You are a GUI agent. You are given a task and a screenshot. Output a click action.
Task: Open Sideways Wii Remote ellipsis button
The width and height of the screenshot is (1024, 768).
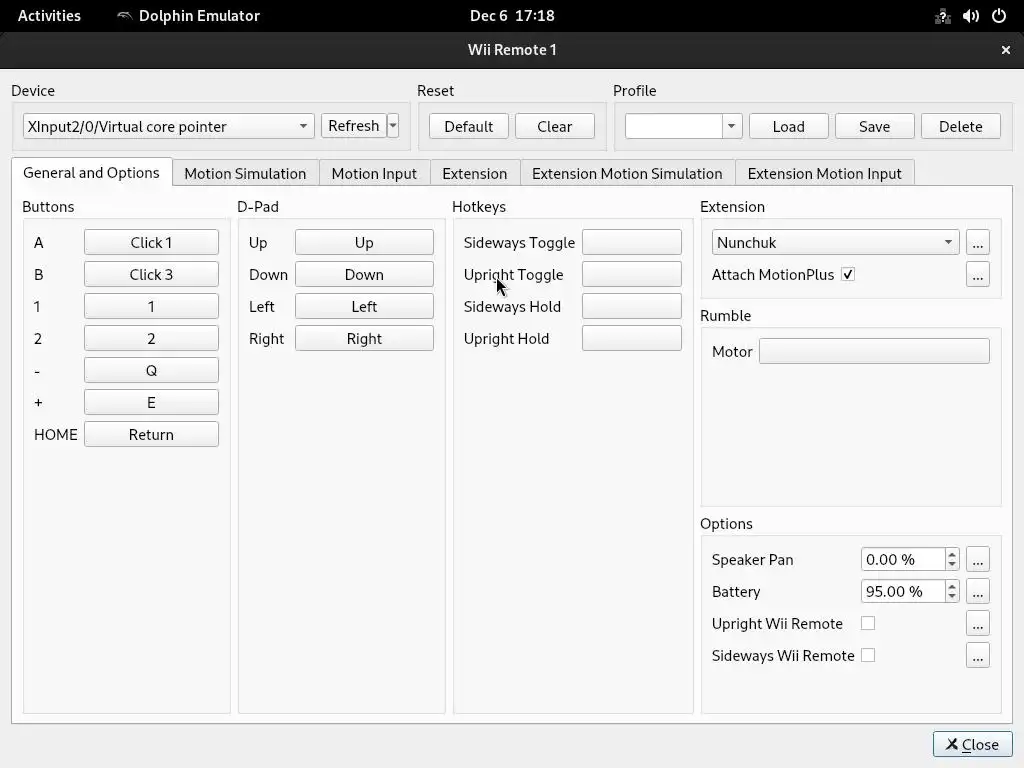pos(977,655)
